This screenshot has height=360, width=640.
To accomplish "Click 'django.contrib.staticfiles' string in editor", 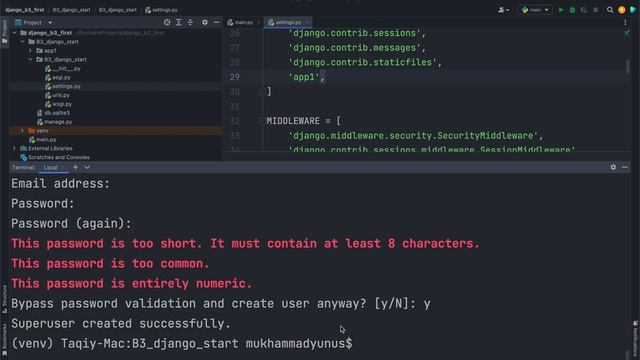I will click(362, 62).
